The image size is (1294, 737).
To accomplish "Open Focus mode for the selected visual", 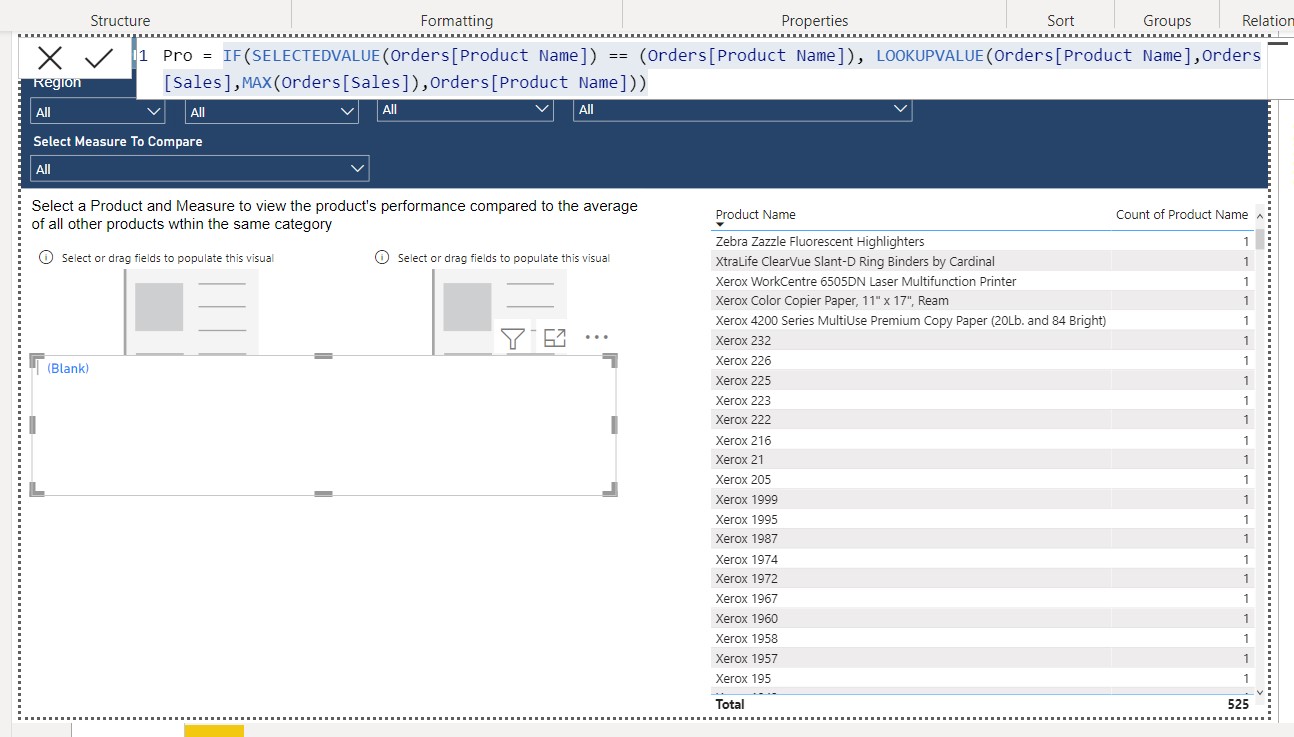I will coord(555,338).
